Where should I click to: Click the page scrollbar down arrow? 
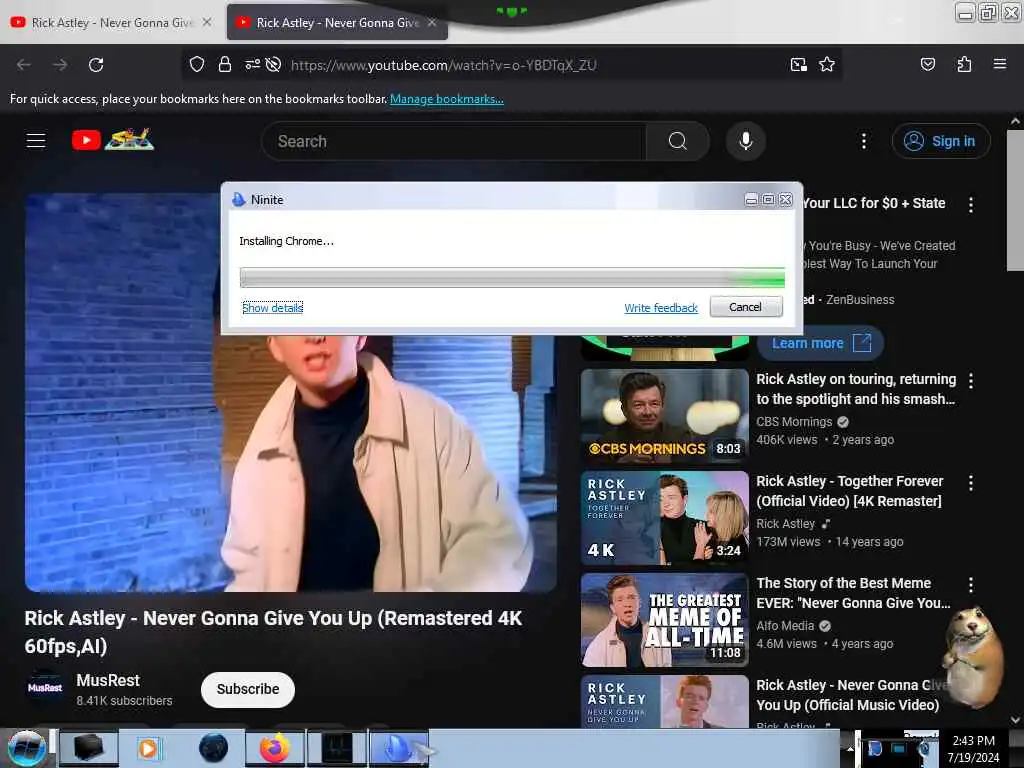click(x=1014, y=720)
